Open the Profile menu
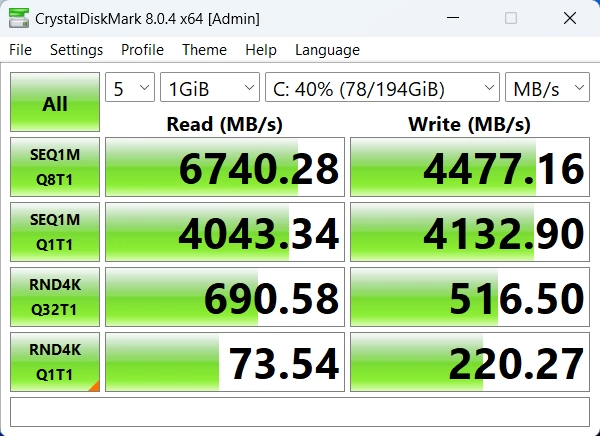600x436 pixels. [142, 50]
